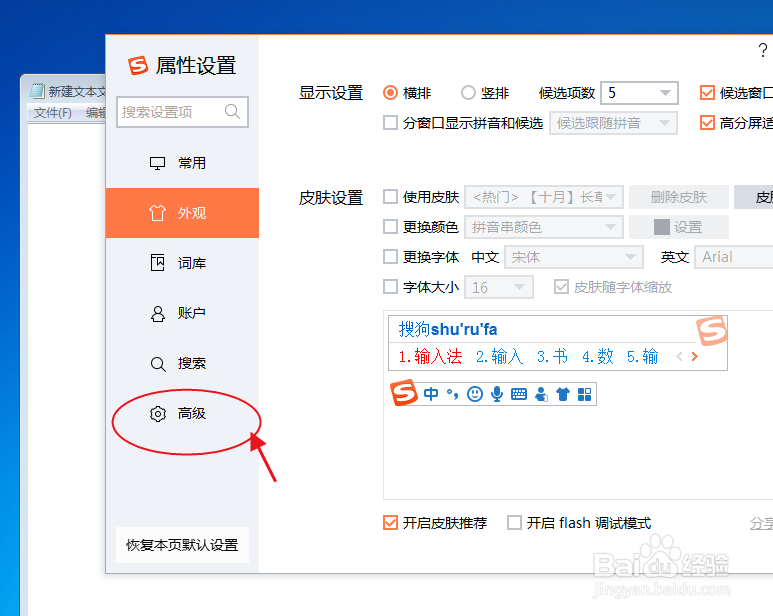The height and width of the screenshot is (616, 773).
Task: Toggle the punctuation mode icon
Action: tap(452, 394)
